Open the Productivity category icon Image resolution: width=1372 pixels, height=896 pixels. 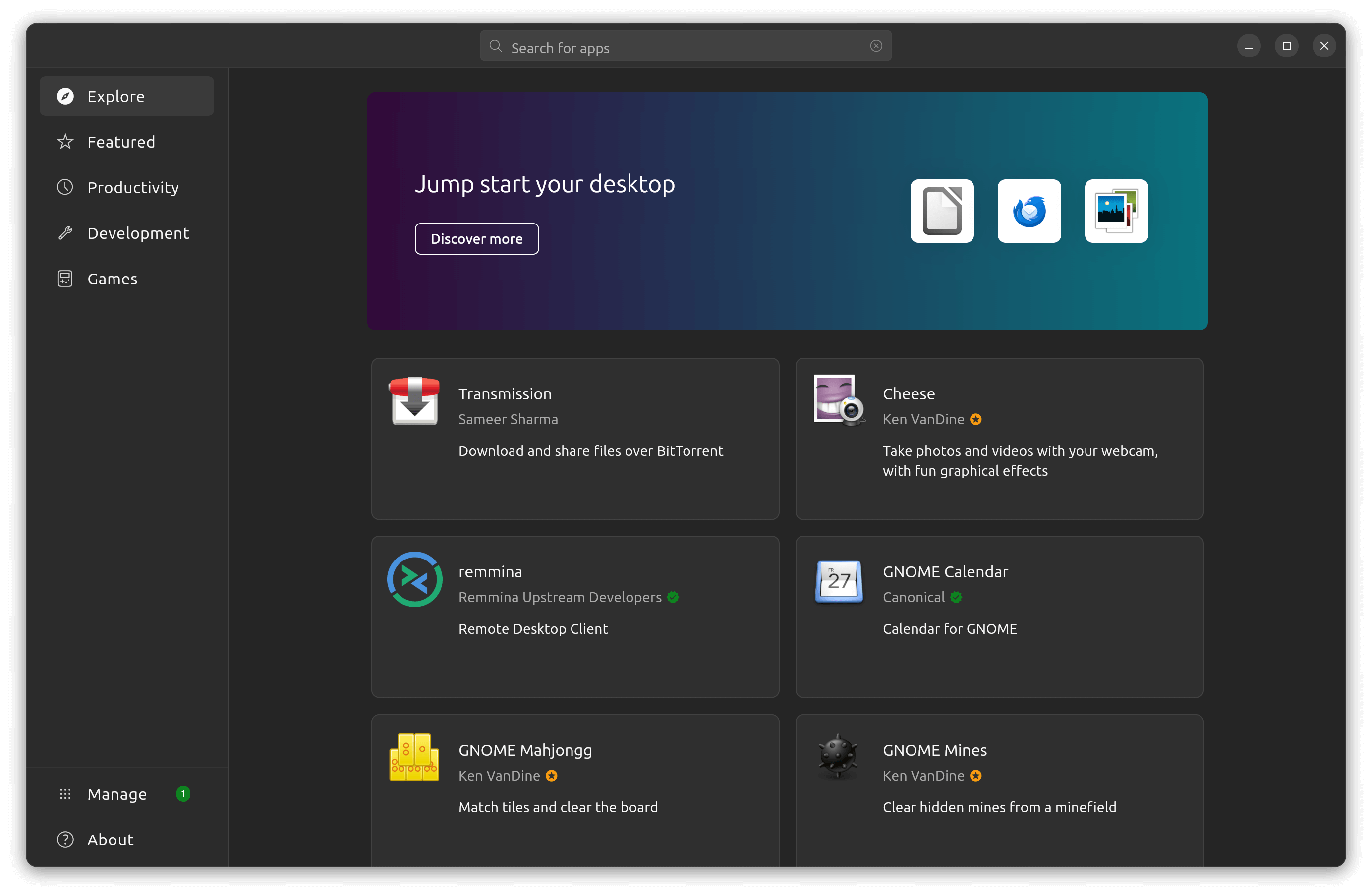pos(65,187)
